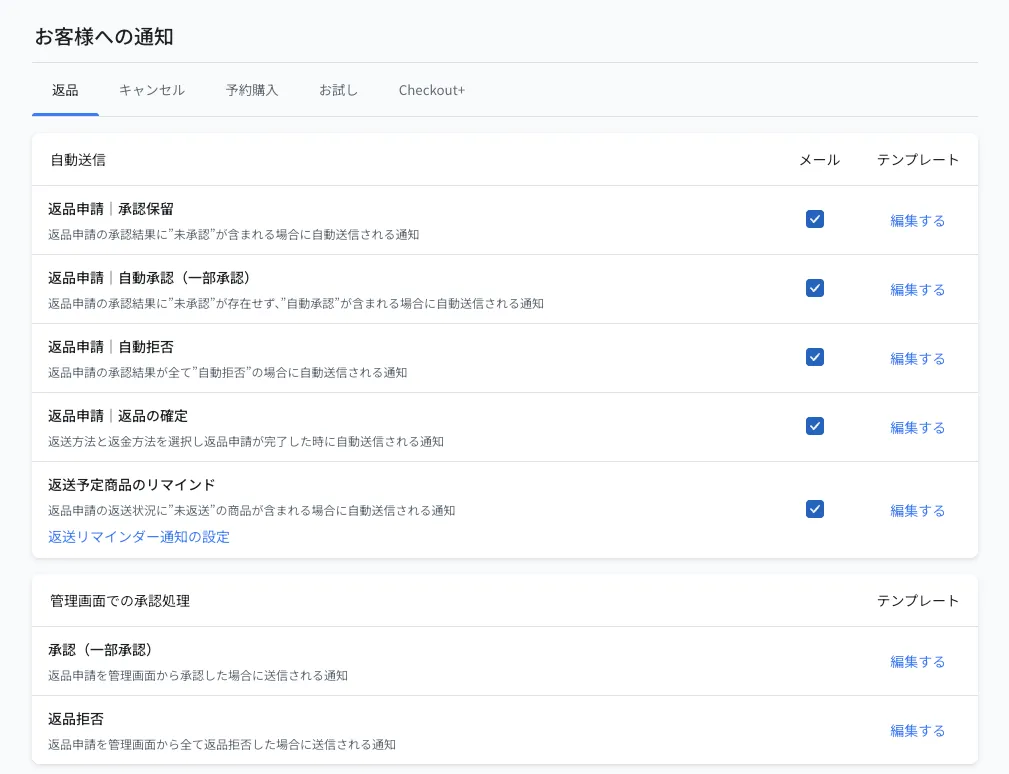1009x774 pixels.
Task: Open the キャンセル tab
Action: point(152,90)
